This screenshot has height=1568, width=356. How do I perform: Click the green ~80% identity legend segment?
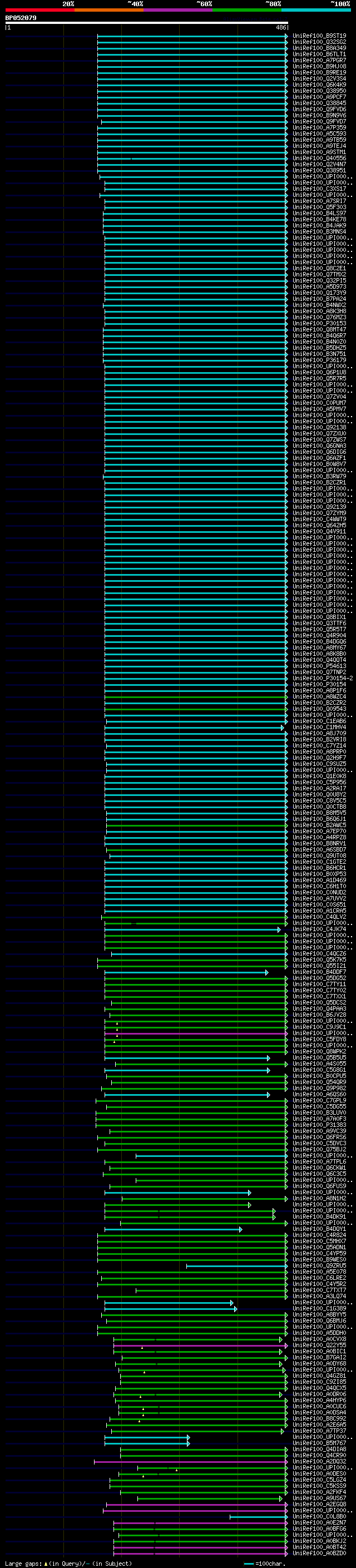coord(247,10)
